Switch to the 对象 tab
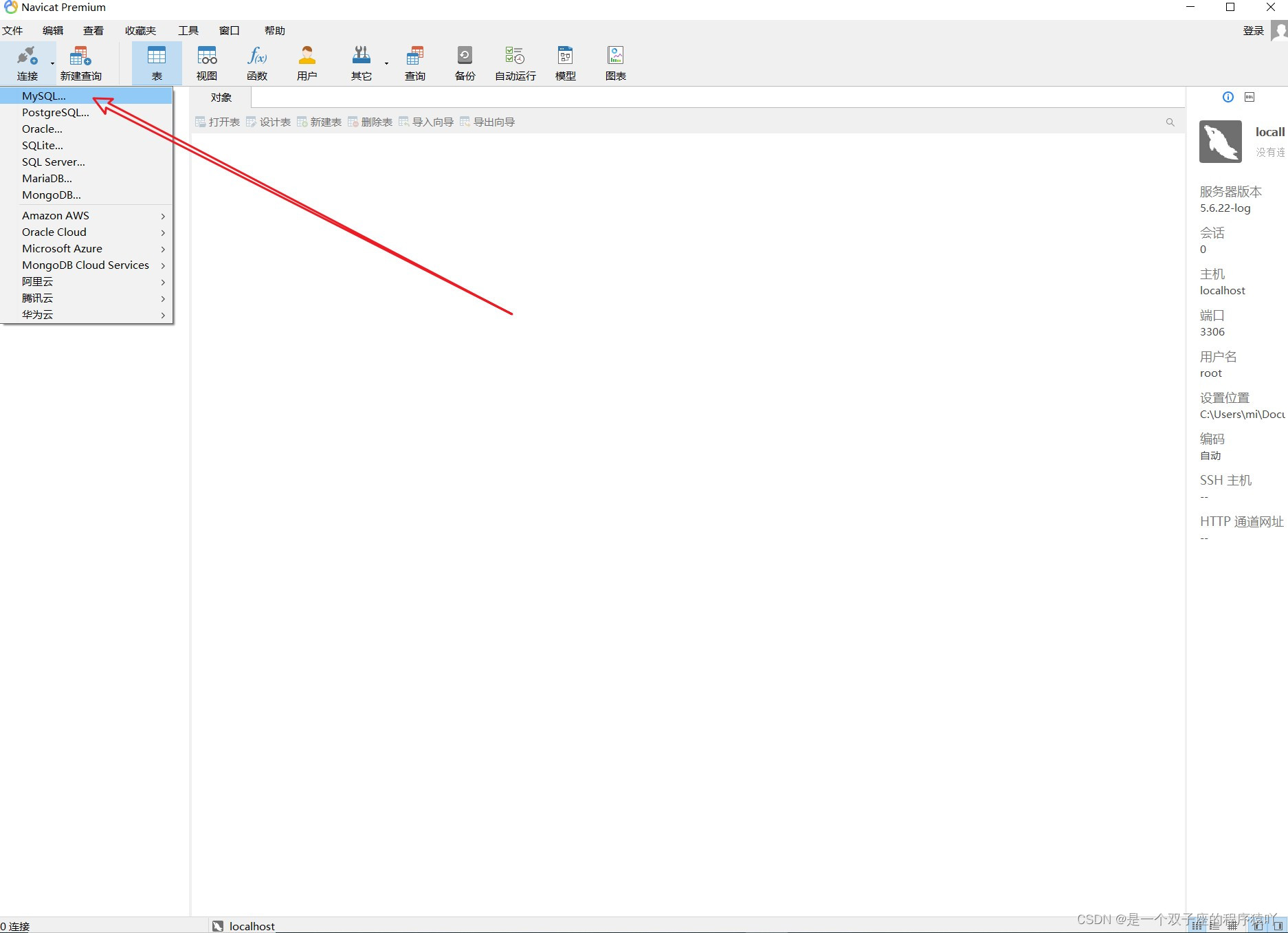This screenshot has height=933, width=1288. [x=221, y=98]
